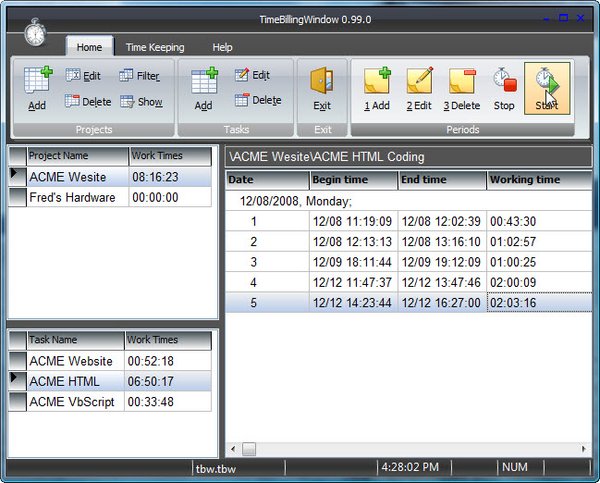Click the Exit door icon
Screen dimensions: 600x483
(x=322, y=88)
